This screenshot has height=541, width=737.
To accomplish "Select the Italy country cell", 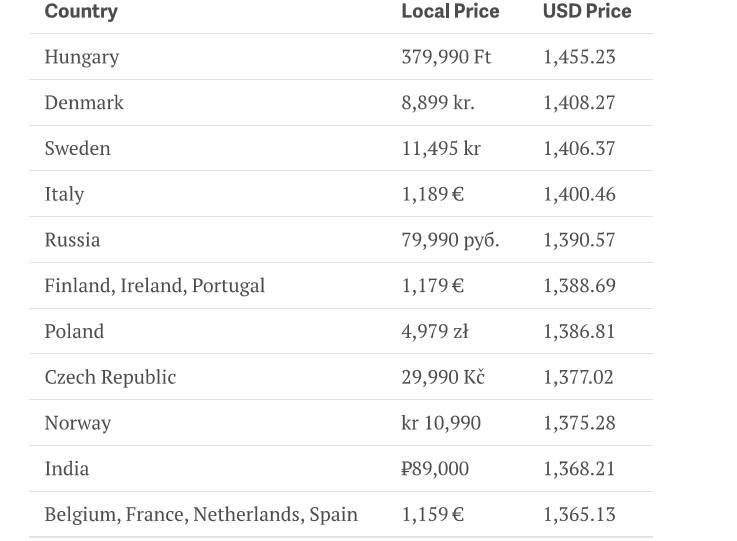I will pyautogui.click(x=64, y=194).
